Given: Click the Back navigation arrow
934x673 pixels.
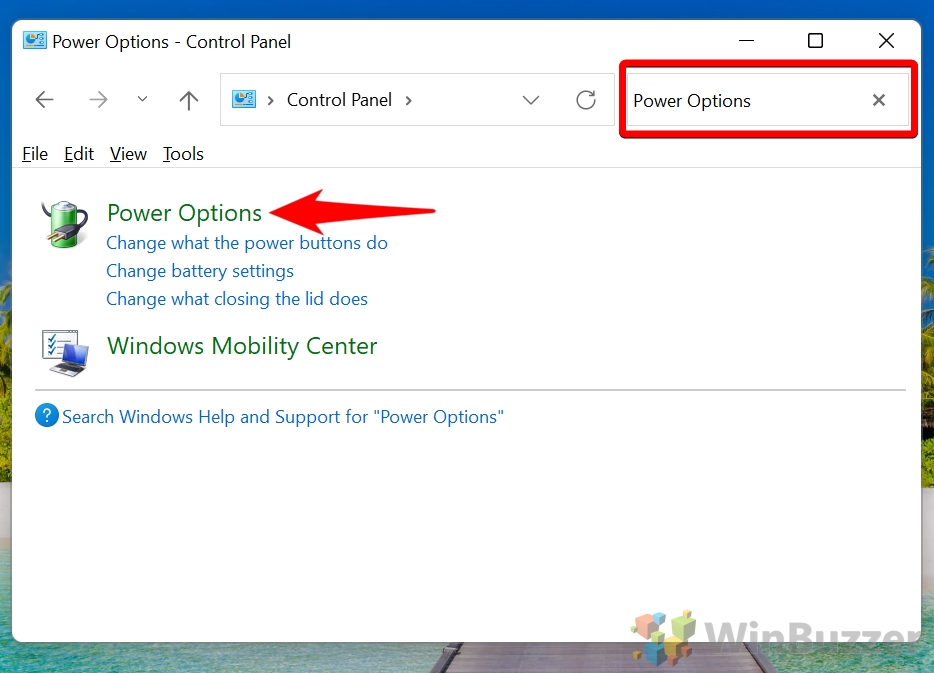Looking at the screenshot, I should tap(45, 99).
